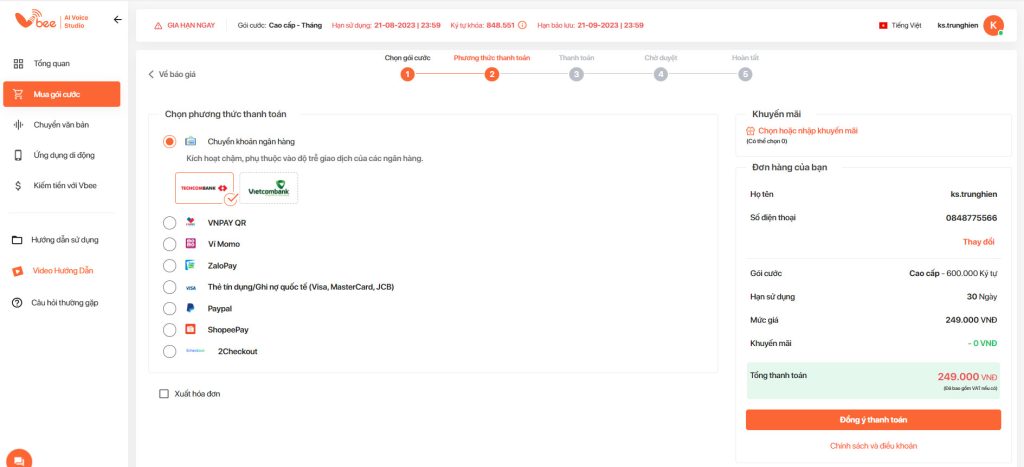Image resolution: width=1024 pixels, height=467 pixels.
Task: Choose the Vietcombank bank logo
Action: (x=268, y=187)
